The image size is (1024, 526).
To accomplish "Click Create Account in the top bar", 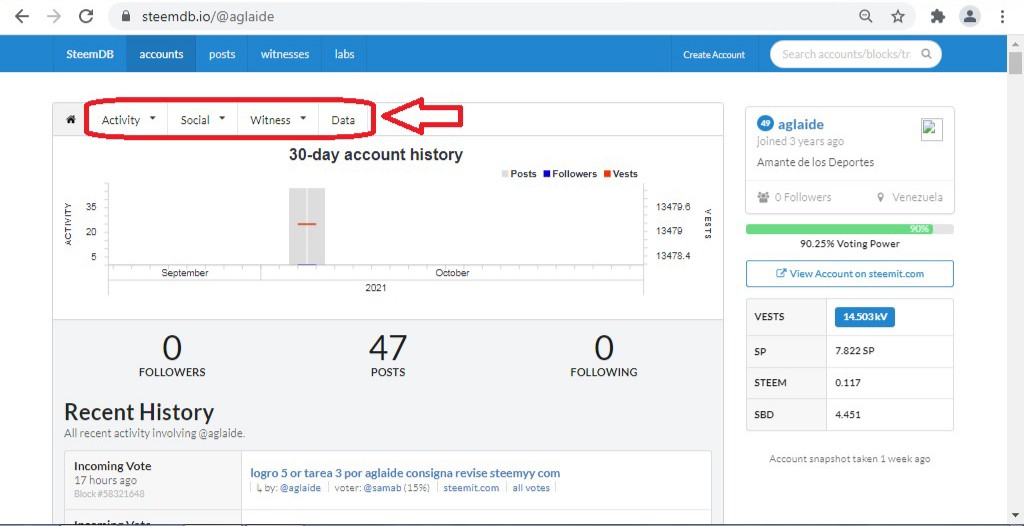I will point(714,55).
